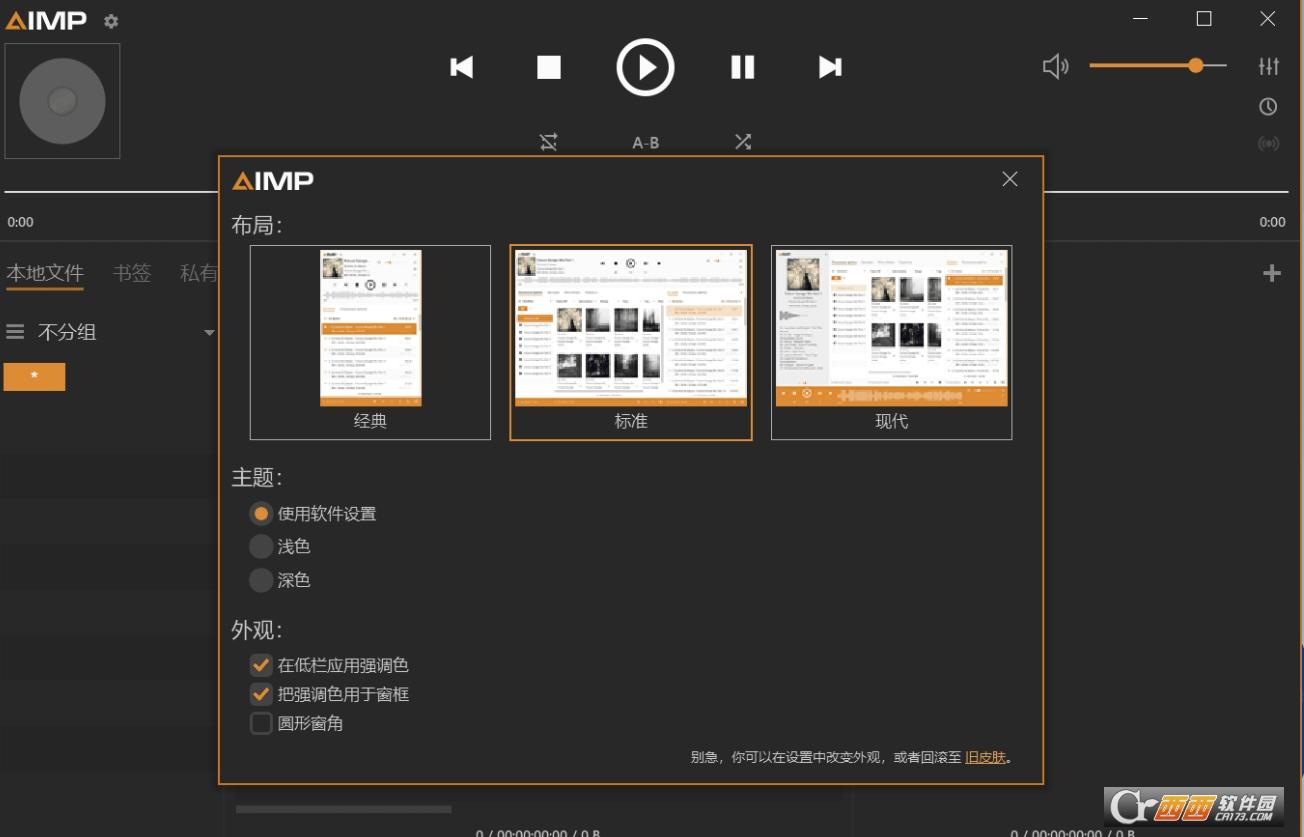Select the 使用软件设置 theme option
This screenshot has width=1304, height=837.
[313, 514]
